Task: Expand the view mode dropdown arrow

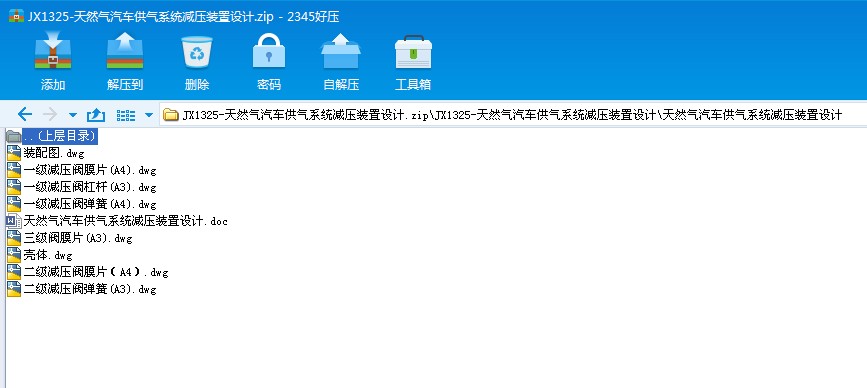Action: [149, 115]
